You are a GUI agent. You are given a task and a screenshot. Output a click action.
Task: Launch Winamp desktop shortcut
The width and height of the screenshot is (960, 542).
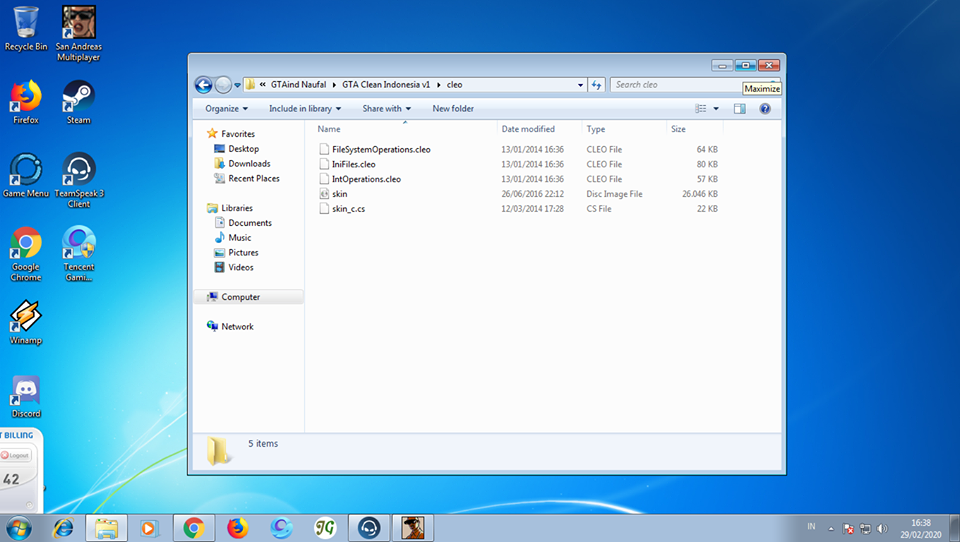pyautogui.click(x=26, y=323)
